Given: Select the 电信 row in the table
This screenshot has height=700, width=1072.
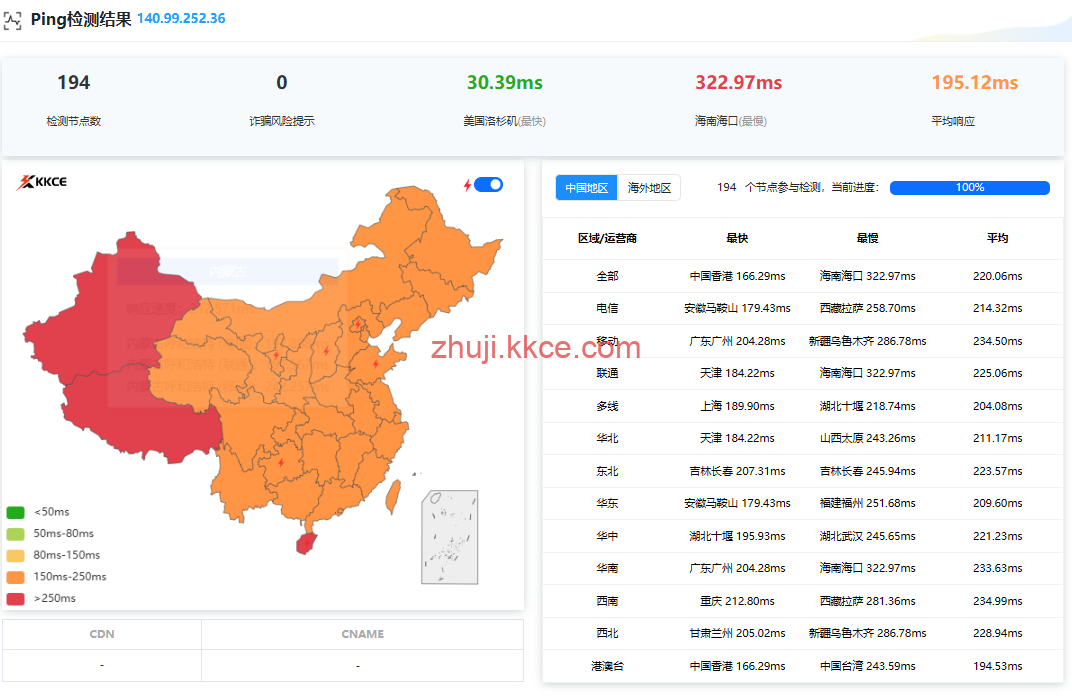Looking at the screenshot, I should point(607,309).
